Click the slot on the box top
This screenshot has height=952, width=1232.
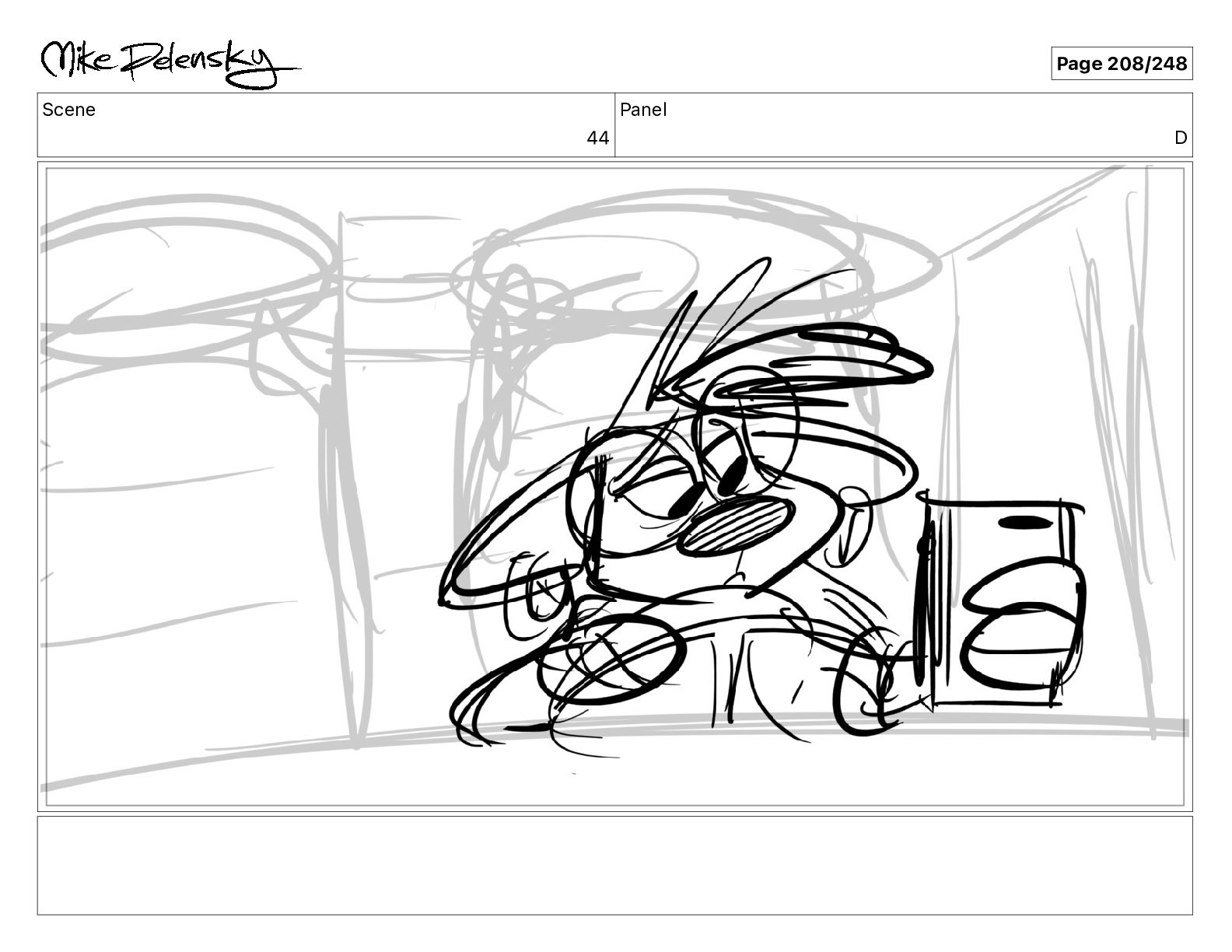click(1026, 522)
